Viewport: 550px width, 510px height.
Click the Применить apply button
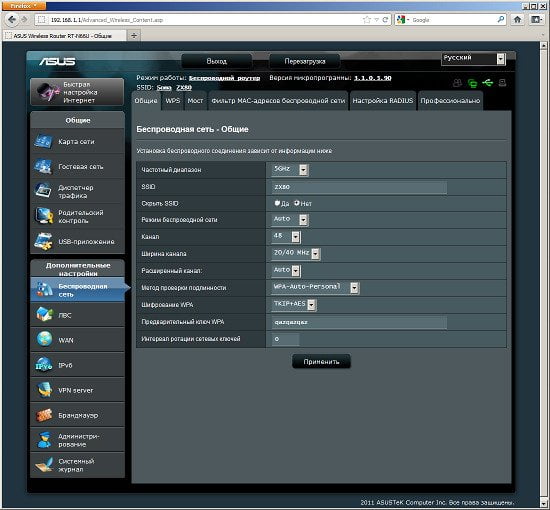pos(321,362)
